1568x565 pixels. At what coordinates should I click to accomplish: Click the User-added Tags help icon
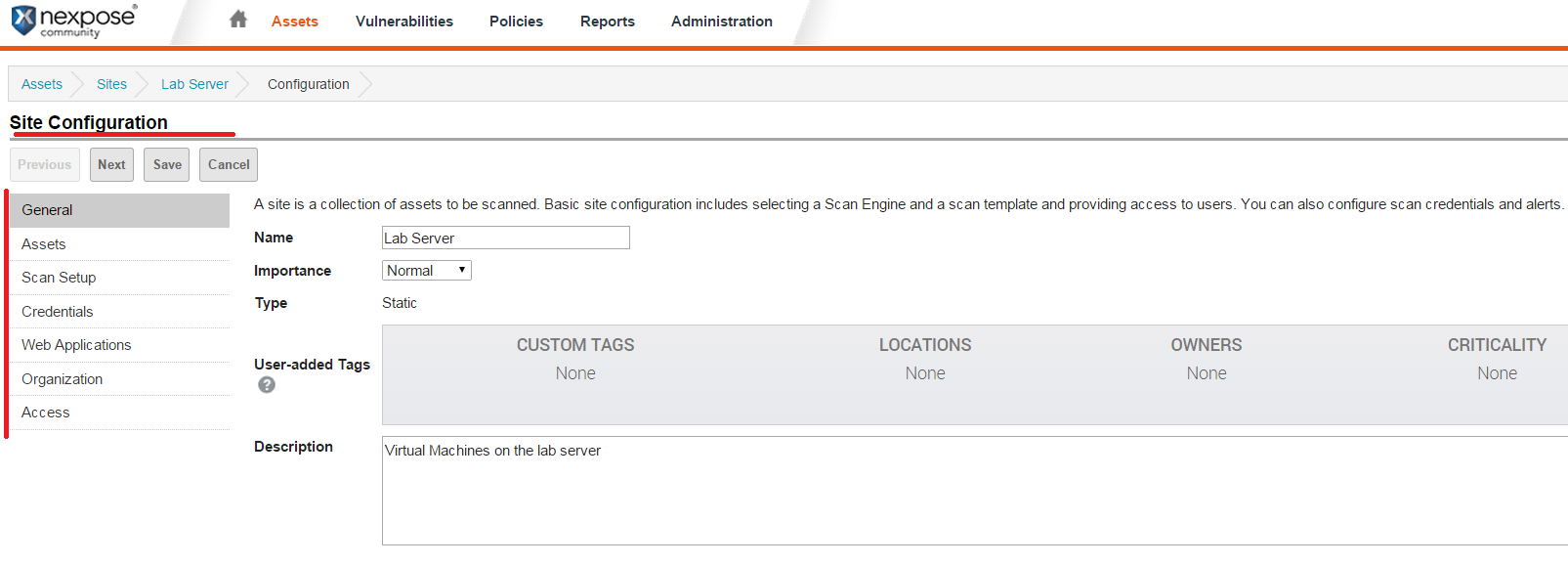[x=267, y=385]
